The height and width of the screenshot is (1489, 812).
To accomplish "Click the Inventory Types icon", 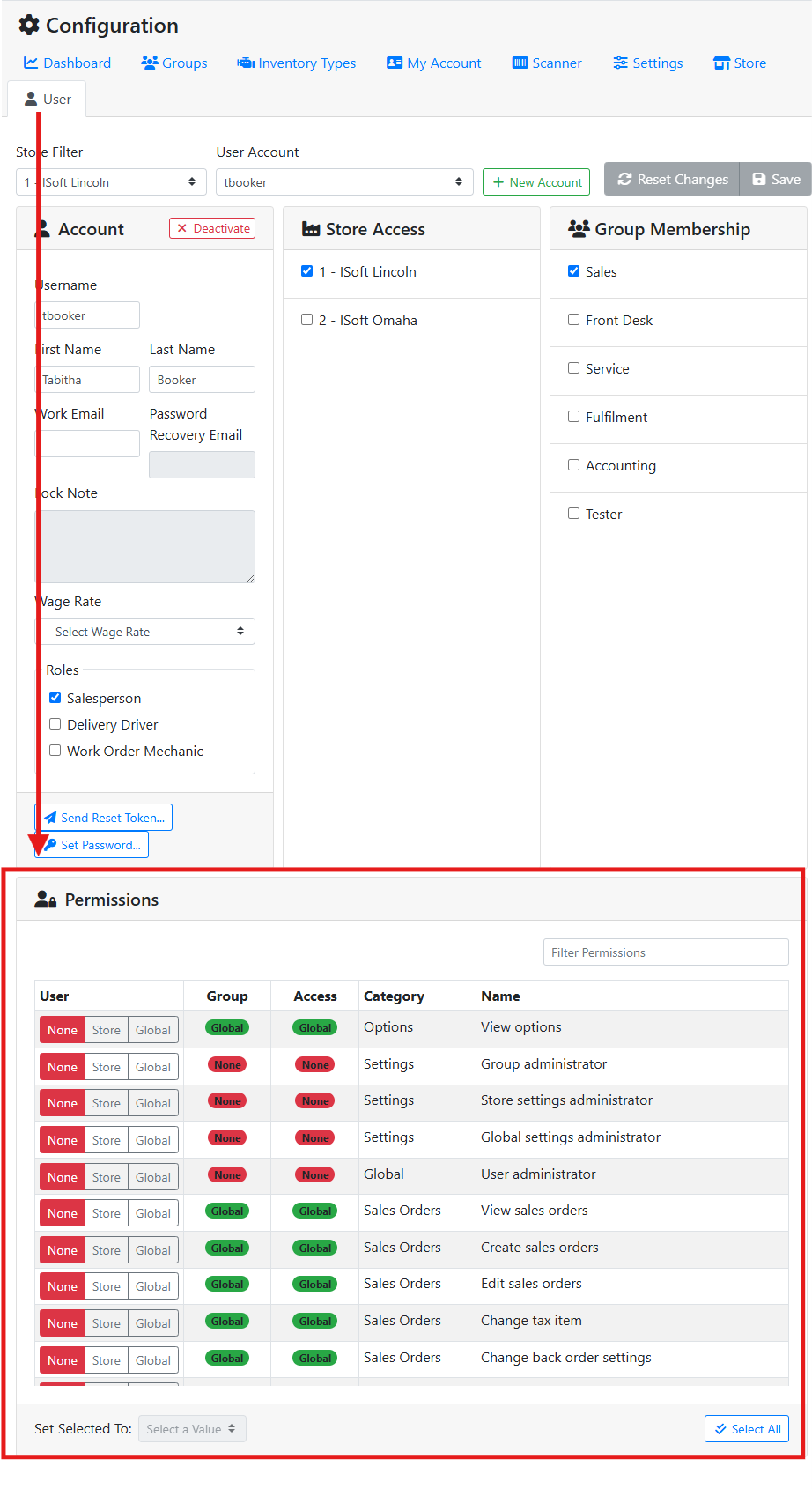I will [246, 63].
